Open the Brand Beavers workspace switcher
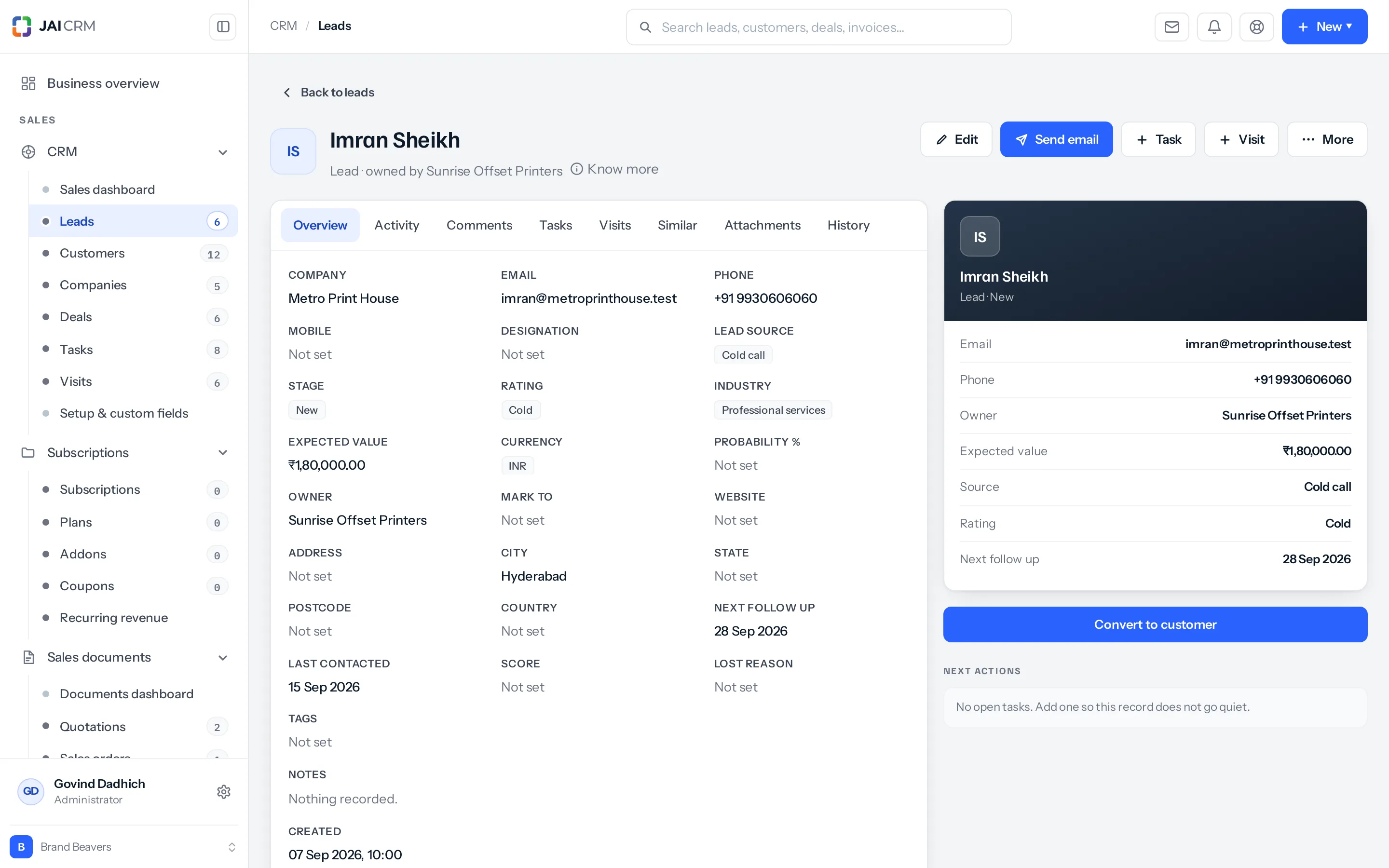The image size is (1389, 868). [x=123, y=847]
